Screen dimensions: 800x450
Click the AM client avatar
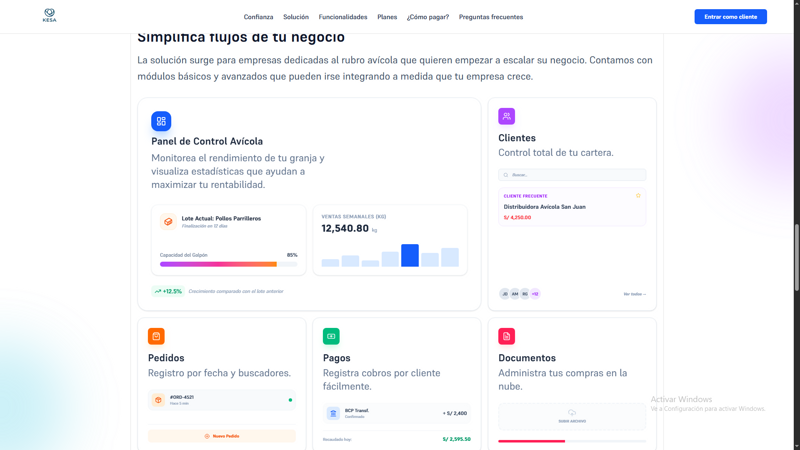coord(515,294)
